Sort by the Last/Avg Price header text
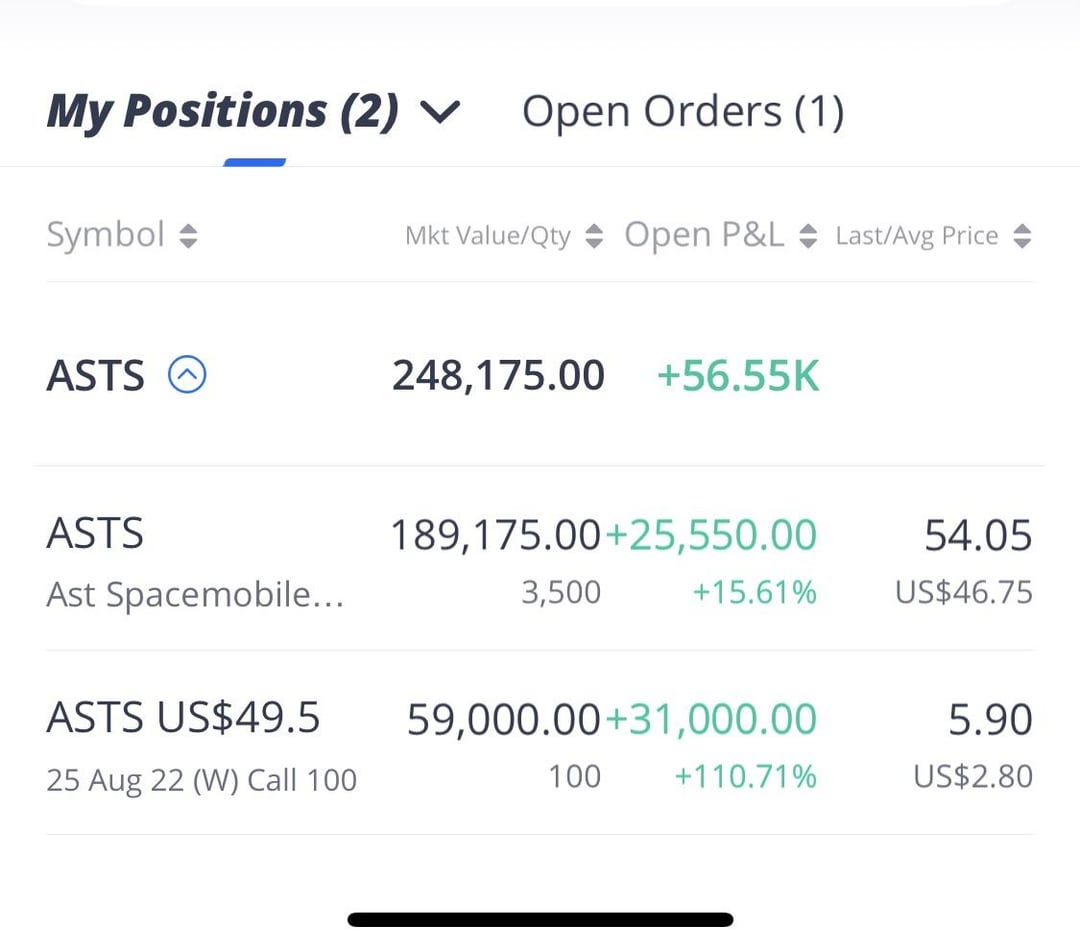 coord(917,236)
